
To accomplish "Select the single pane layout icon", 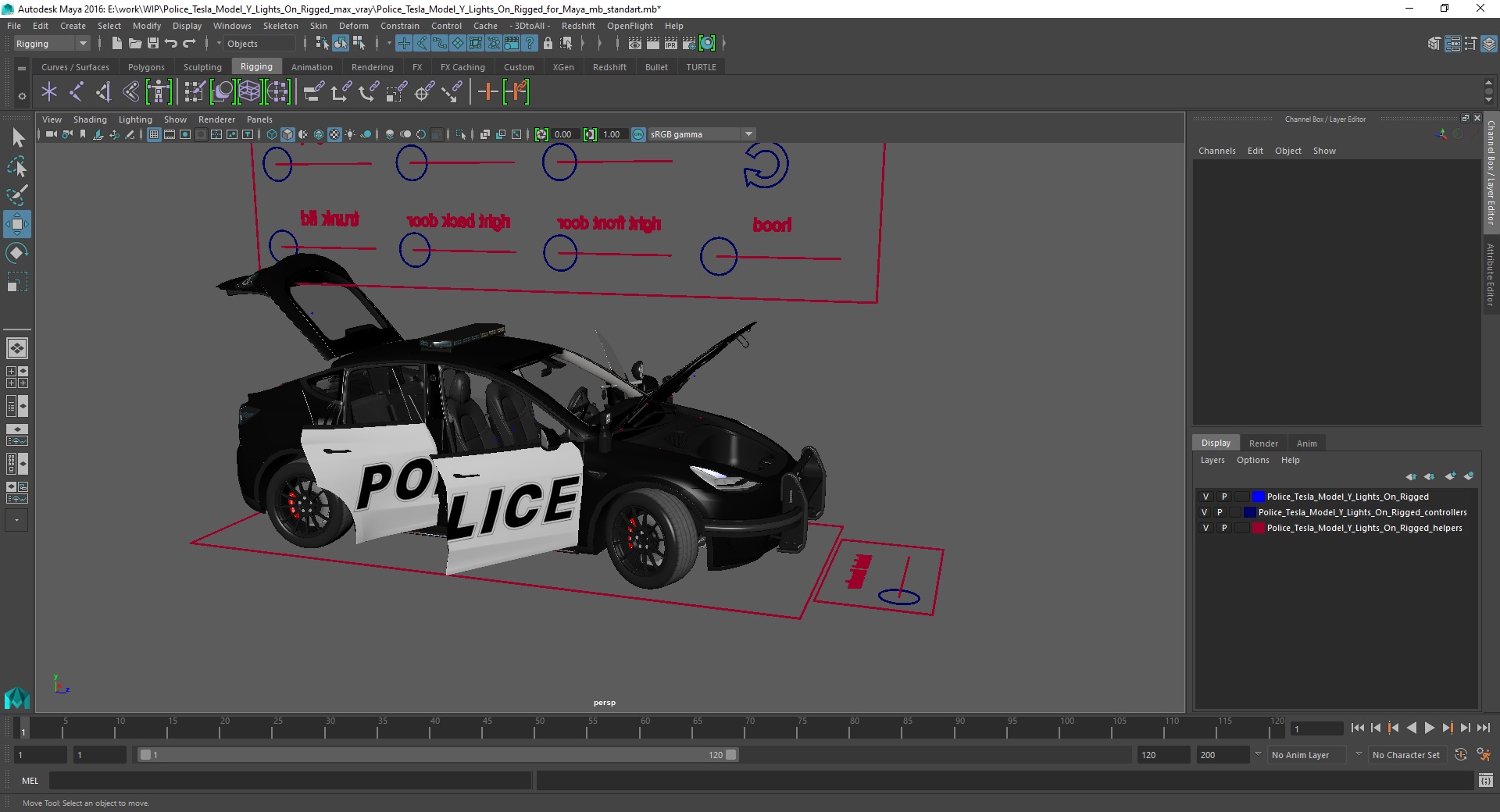I will click(17, 348).
